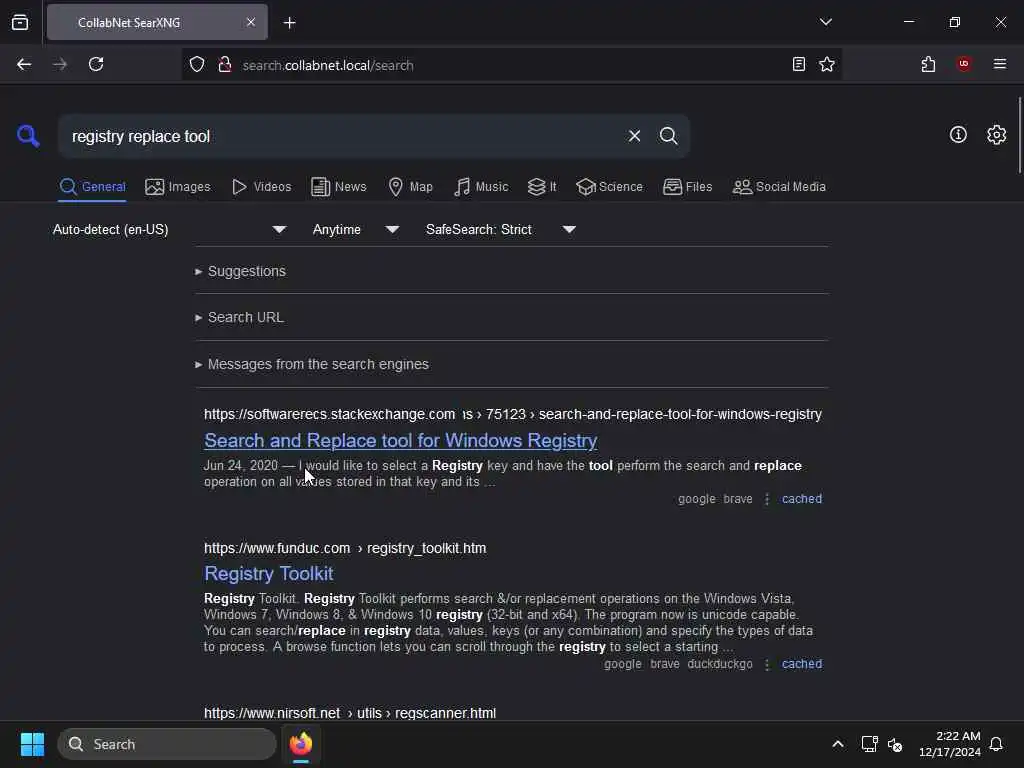Open the Windows Start menu
The width and height of the screenshot is (1024, 768).
point(32,744)
